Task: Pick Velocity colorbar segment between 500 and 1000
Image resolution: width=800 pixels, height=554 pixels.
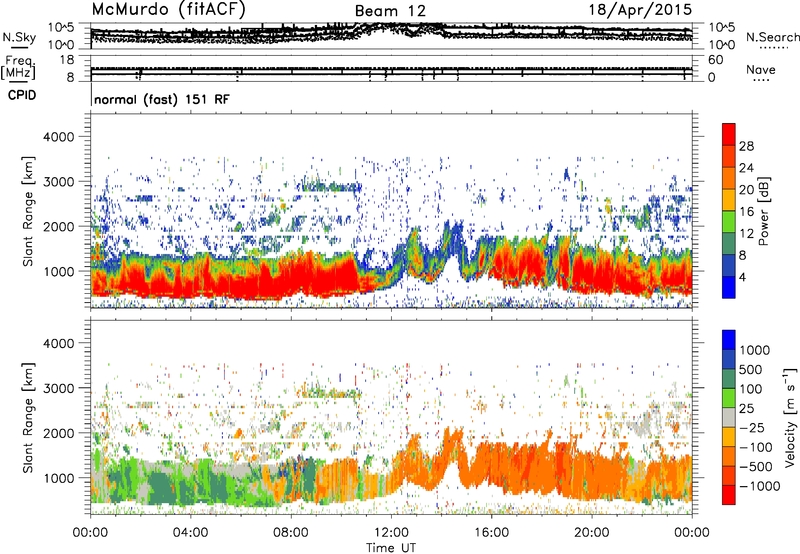Action: click(x=729, y=359)
